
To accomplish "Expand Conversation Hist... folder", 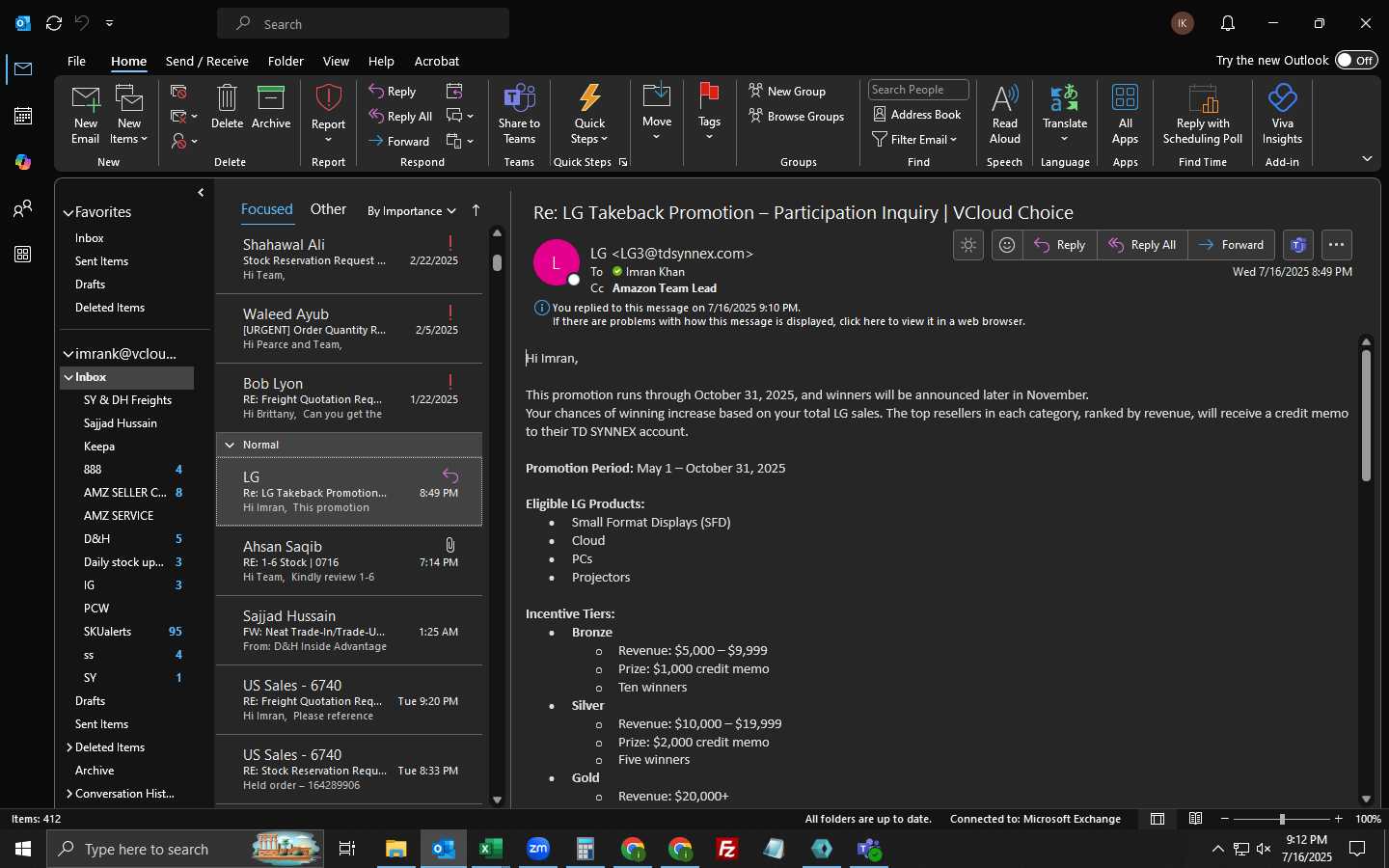I will click(x=69, y=794).
